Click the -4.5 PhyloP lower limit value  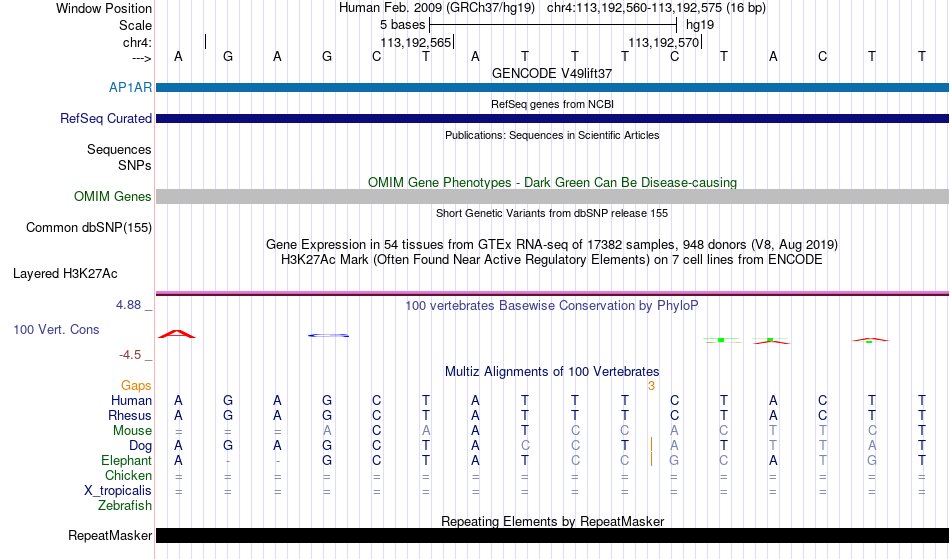point(130,355)
